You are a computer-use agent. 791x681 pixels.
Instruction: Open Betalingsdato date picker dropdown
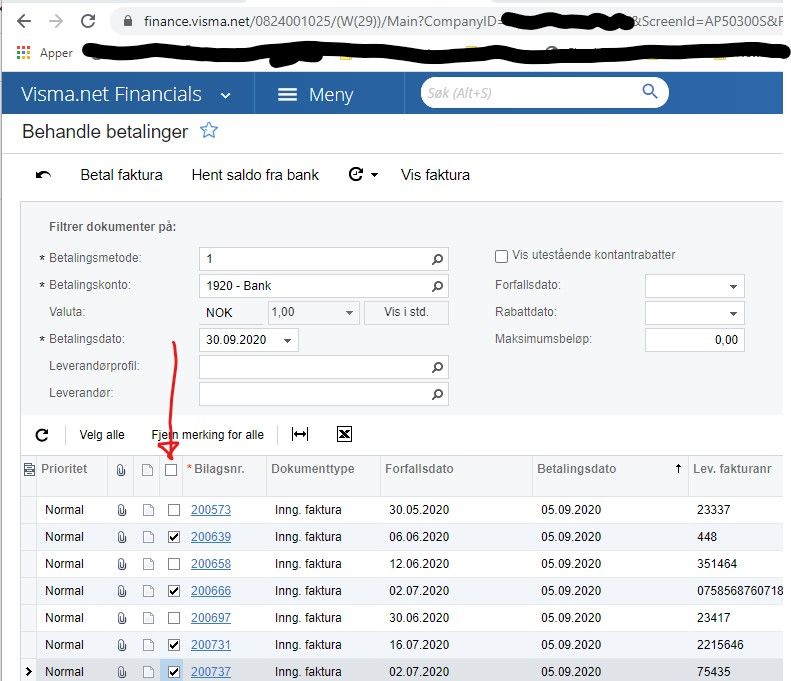tap(287, 340)
